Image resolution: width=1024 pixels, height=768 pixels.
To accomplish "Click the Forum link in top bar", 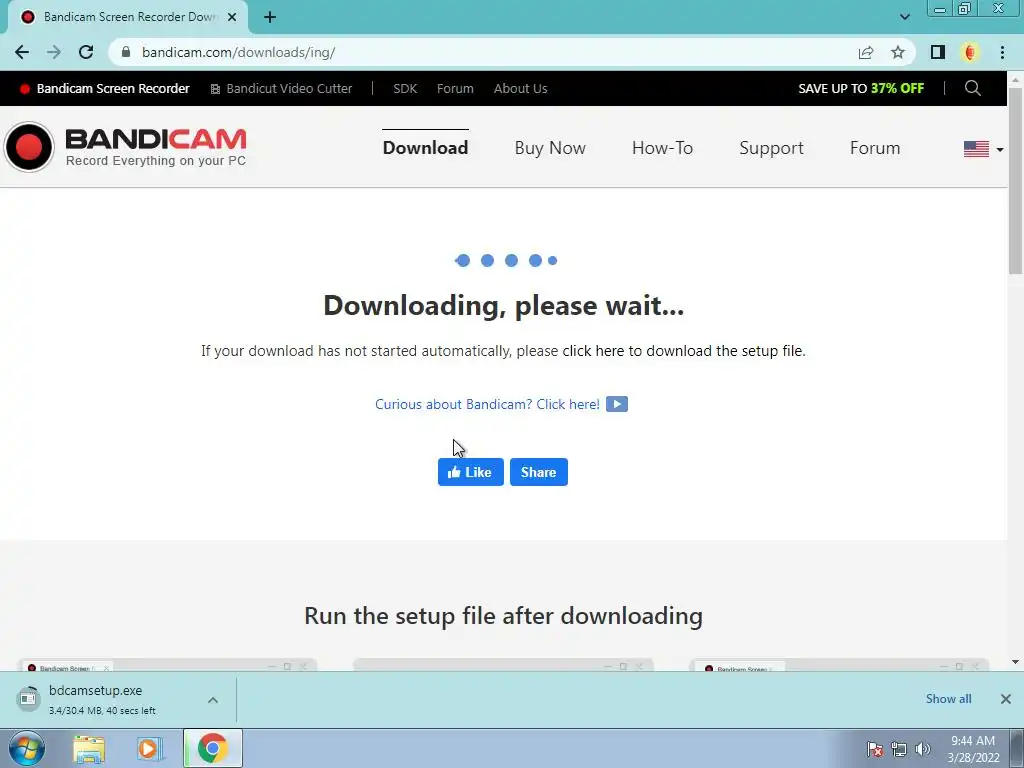I will (455, 88).
